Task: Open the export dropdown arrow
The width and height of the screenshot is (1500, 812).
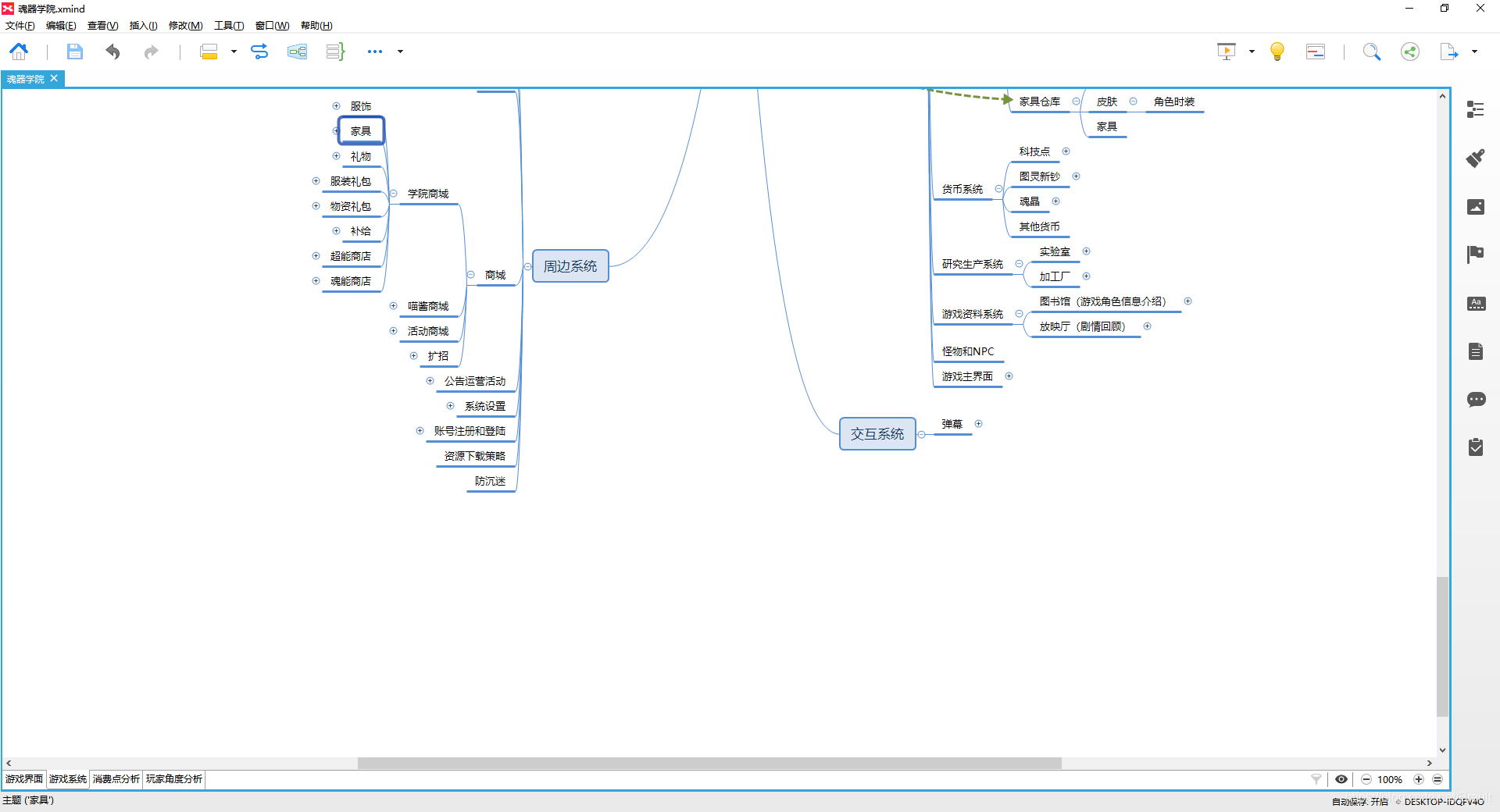Action: [x=1474, y=52]
